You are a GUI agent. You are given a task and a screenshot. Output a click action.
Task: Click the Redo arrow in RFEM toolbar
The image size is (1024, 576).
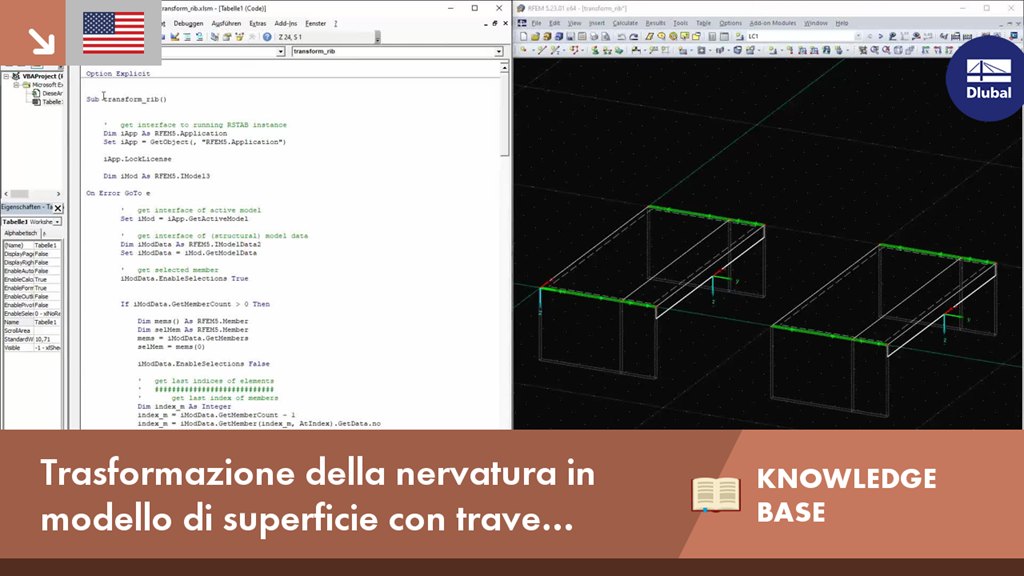(633, 37)
